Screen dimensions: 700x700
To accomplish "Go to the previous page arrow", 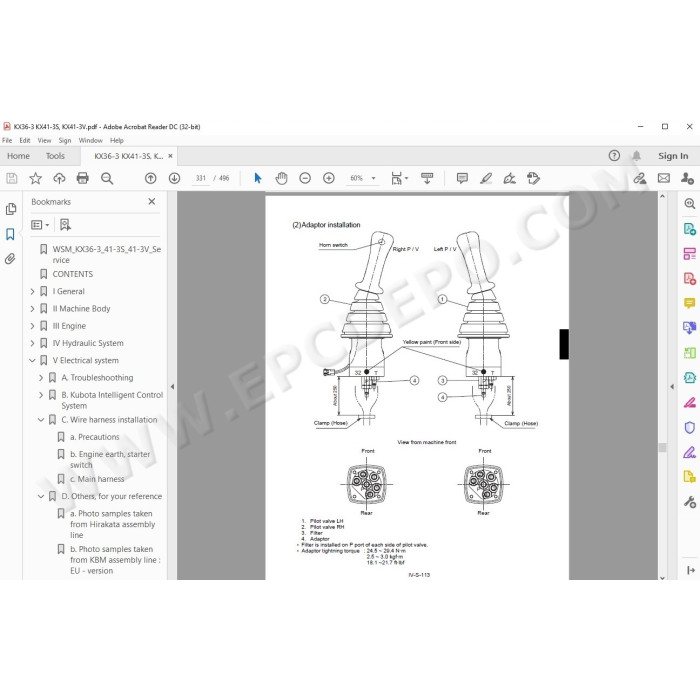I will 150,179.
